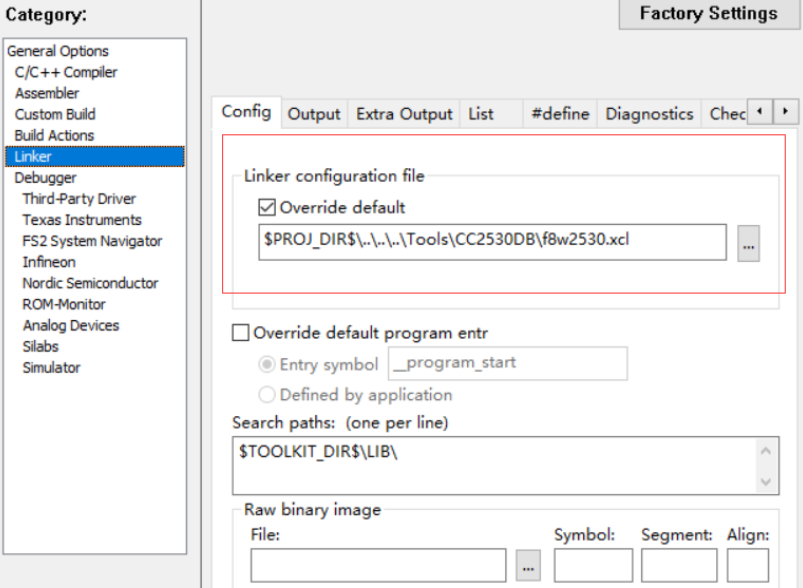Switch to Extra Output tab
This screenshot has height=588, width=803.
[x=404, y=114]
